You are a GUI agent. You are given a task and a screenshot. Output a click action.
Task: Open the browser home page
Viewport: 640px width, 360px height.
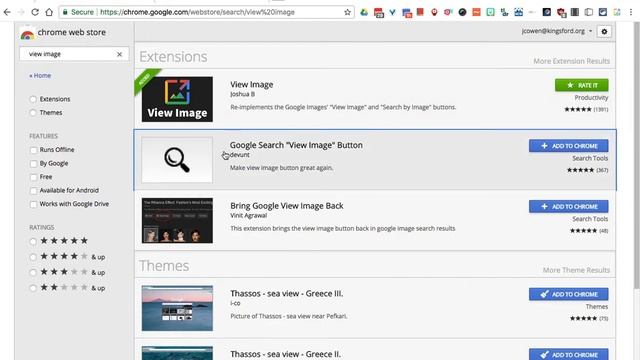pos(49,12)
